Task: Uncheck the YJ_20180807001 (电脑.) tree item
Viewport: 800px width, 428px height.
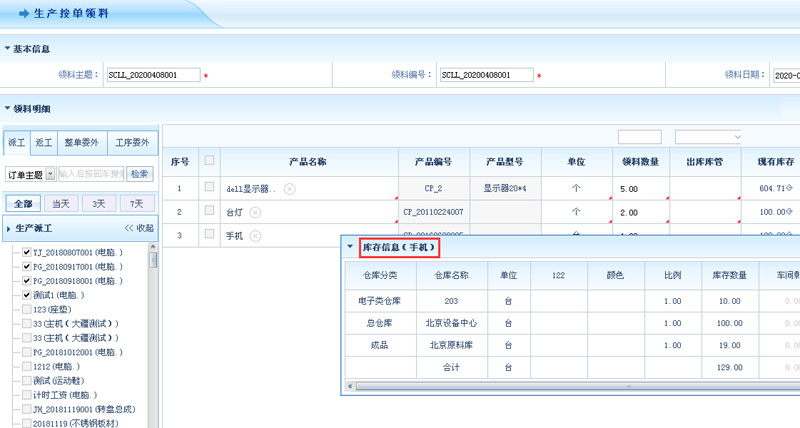Action: click(27, 253)
